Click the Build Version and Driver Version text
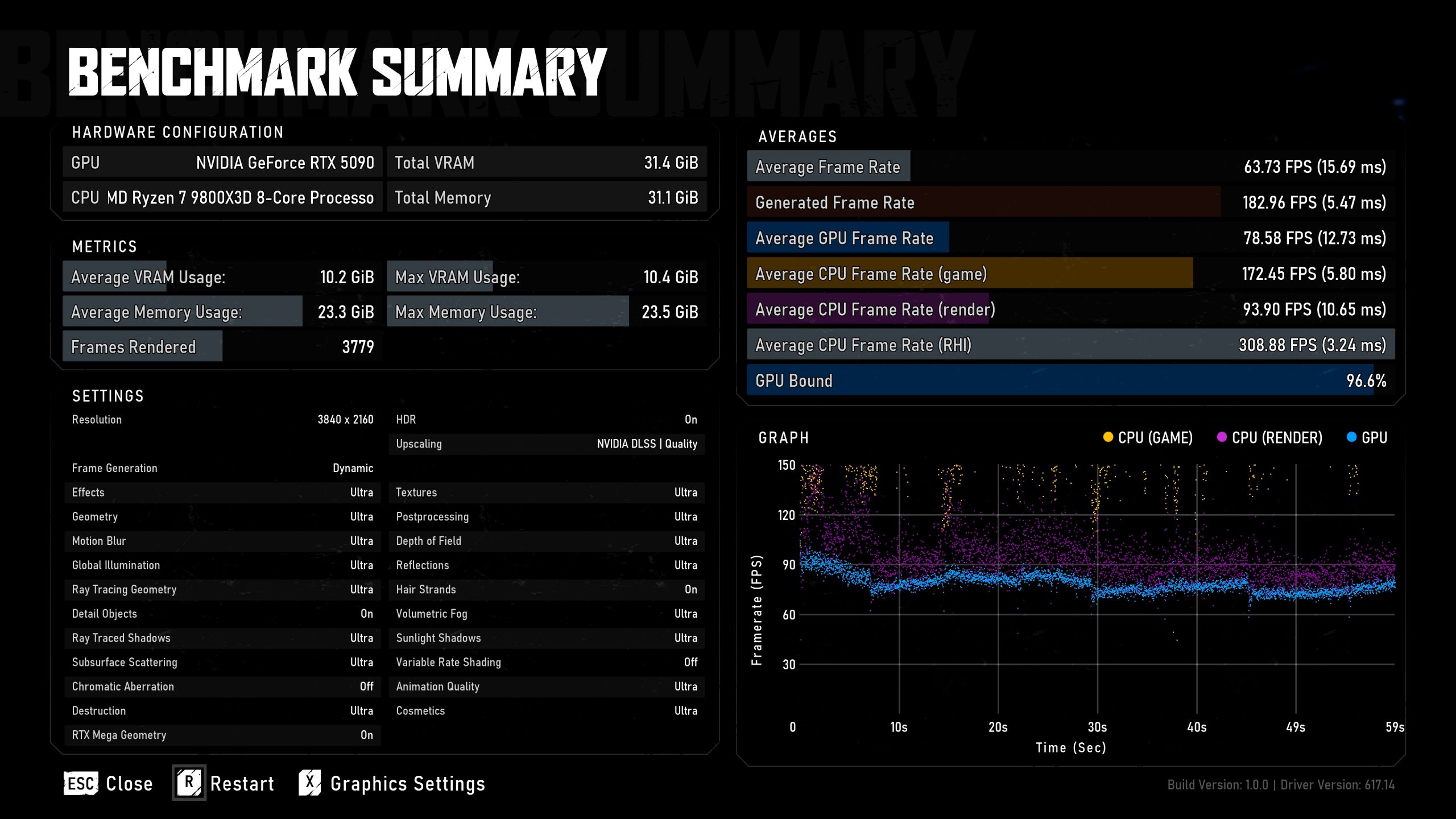The width and height of the screenshot is (1456, 819). coord(1281,785)
